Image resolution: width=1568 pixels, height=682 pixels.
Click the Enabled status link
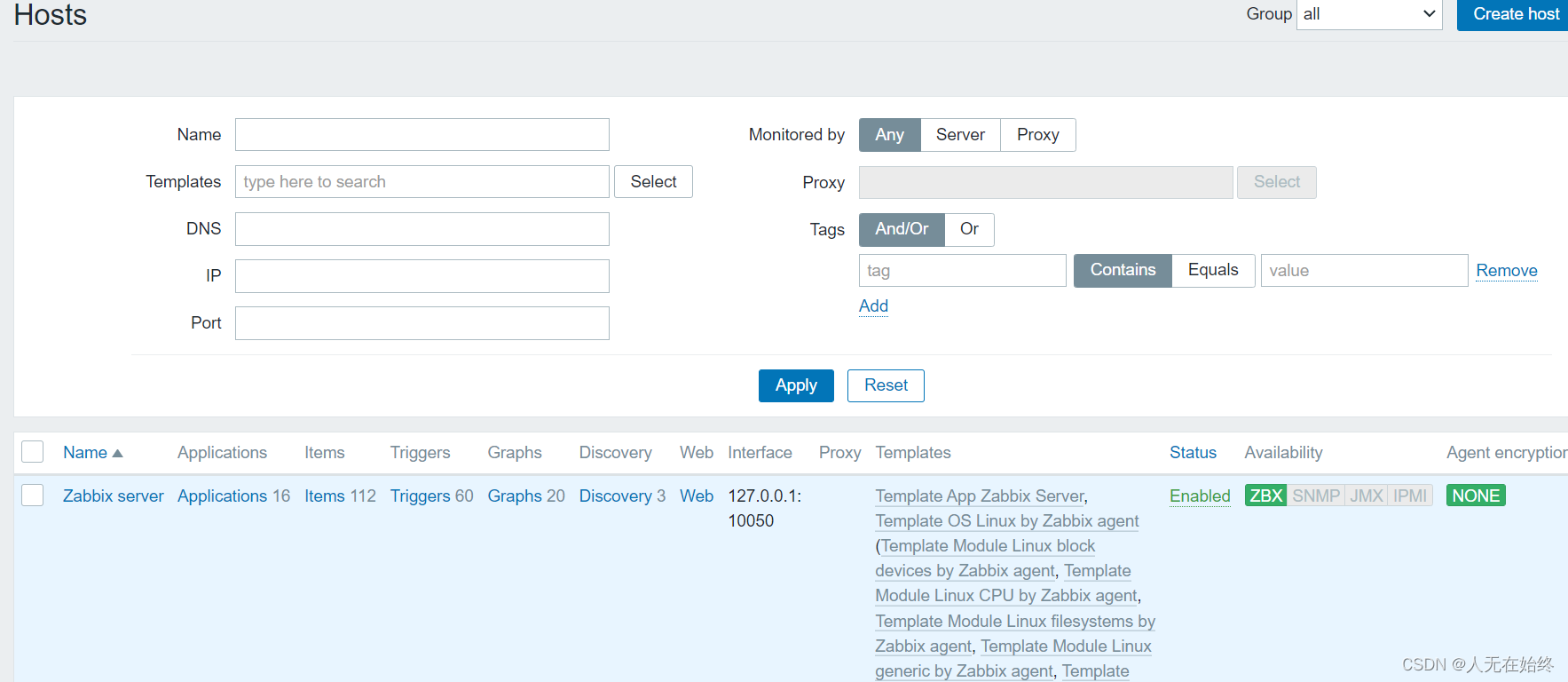(1200, 496)
